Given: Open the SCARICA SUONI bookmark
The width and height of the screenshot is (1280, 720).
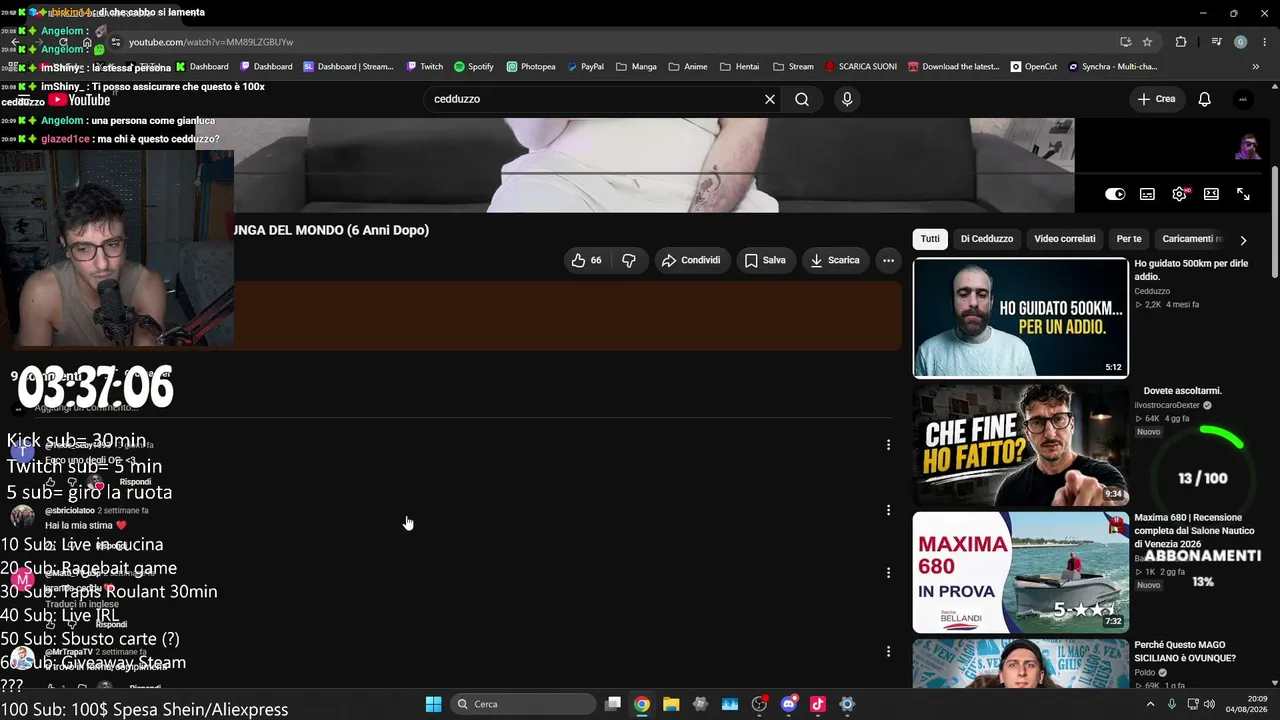Looking at the screenshot, I should click(x=861, y=67).
